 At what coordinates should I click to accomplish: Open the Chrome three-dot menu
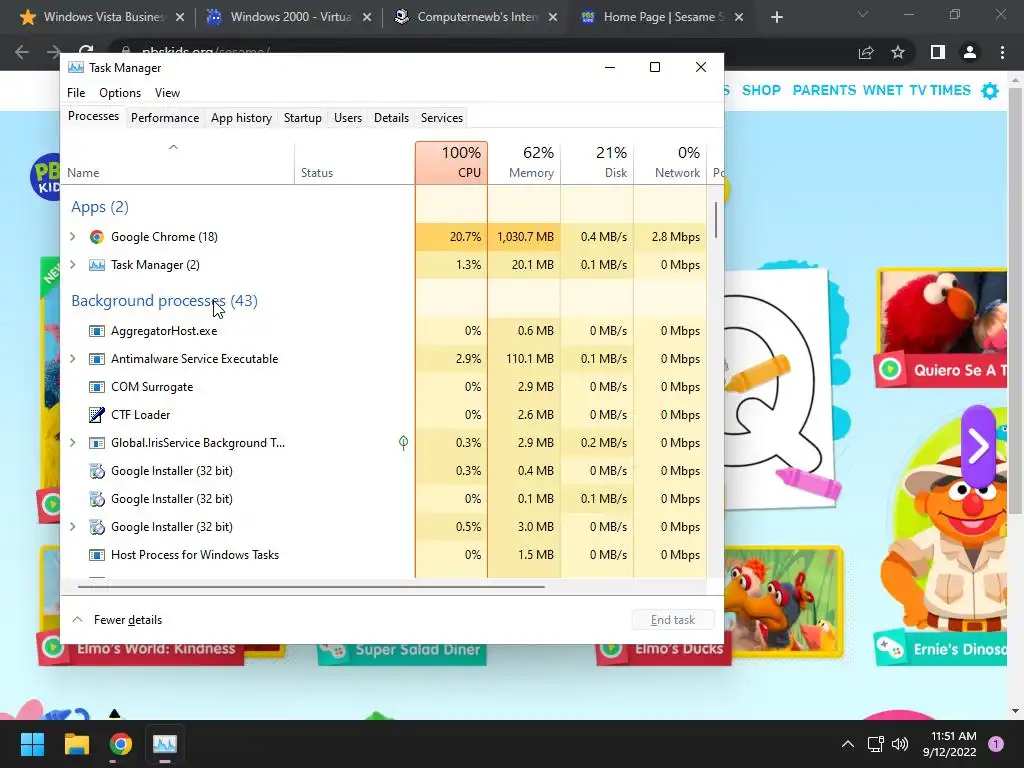[1002, 52]
